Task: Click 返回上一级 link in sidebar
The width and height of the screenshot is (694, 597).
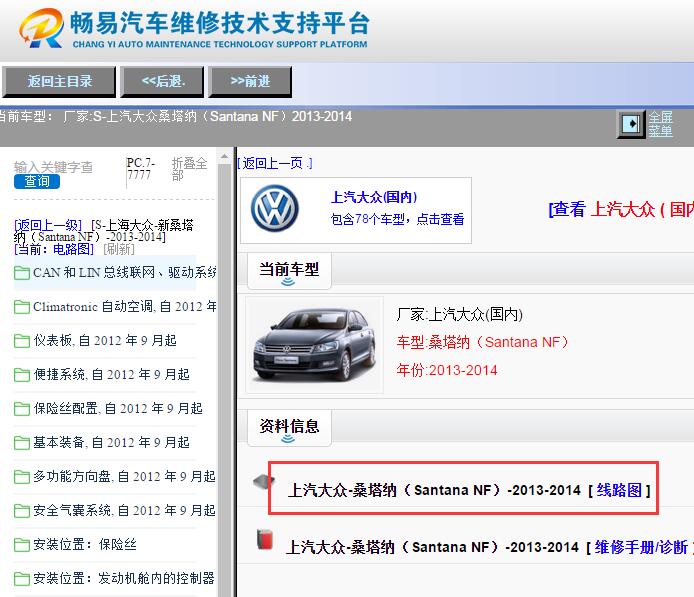Action: point(48,225)
